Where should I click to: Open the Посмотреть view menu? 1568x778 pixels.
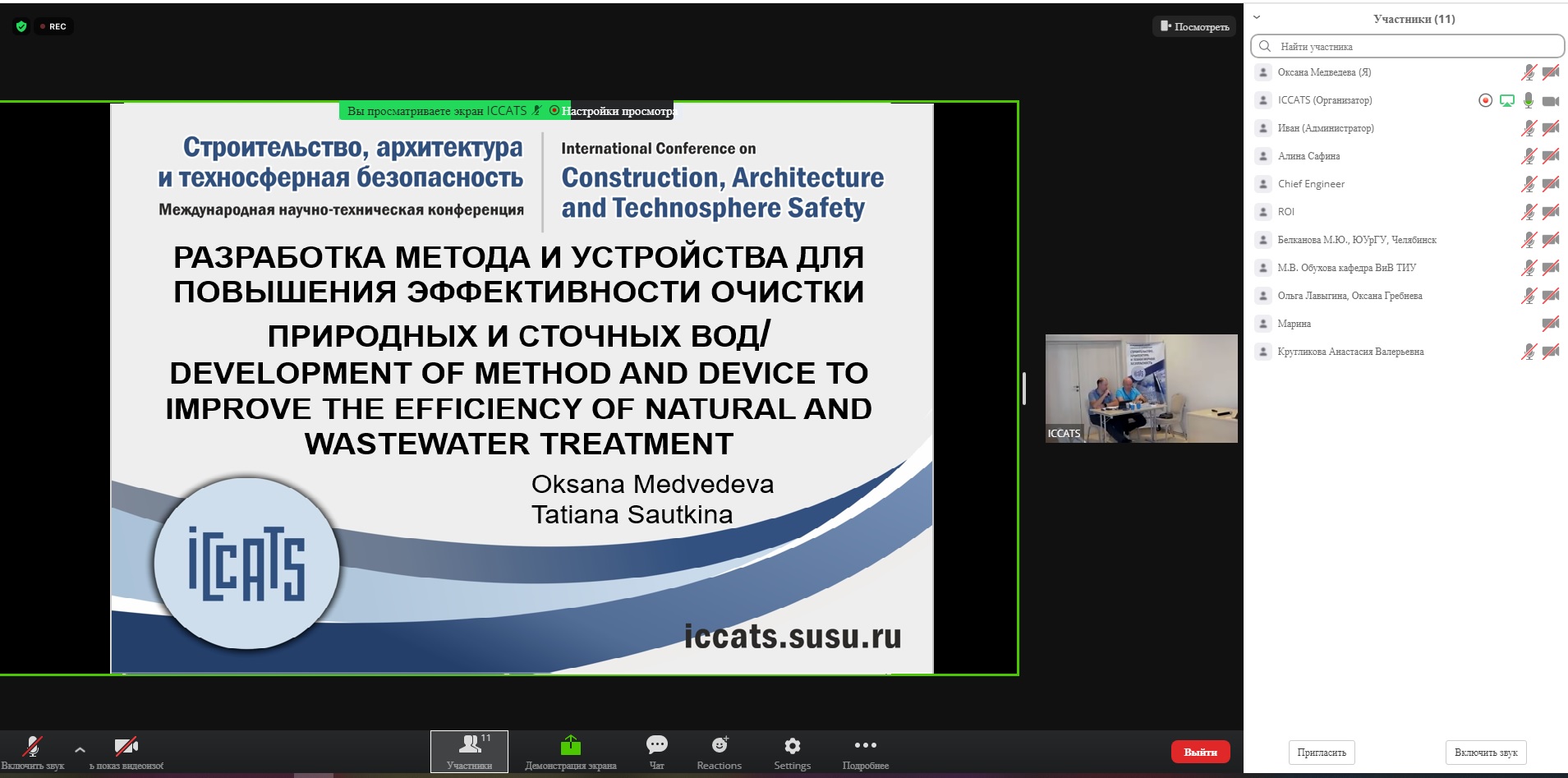[x=1194, y=26]
